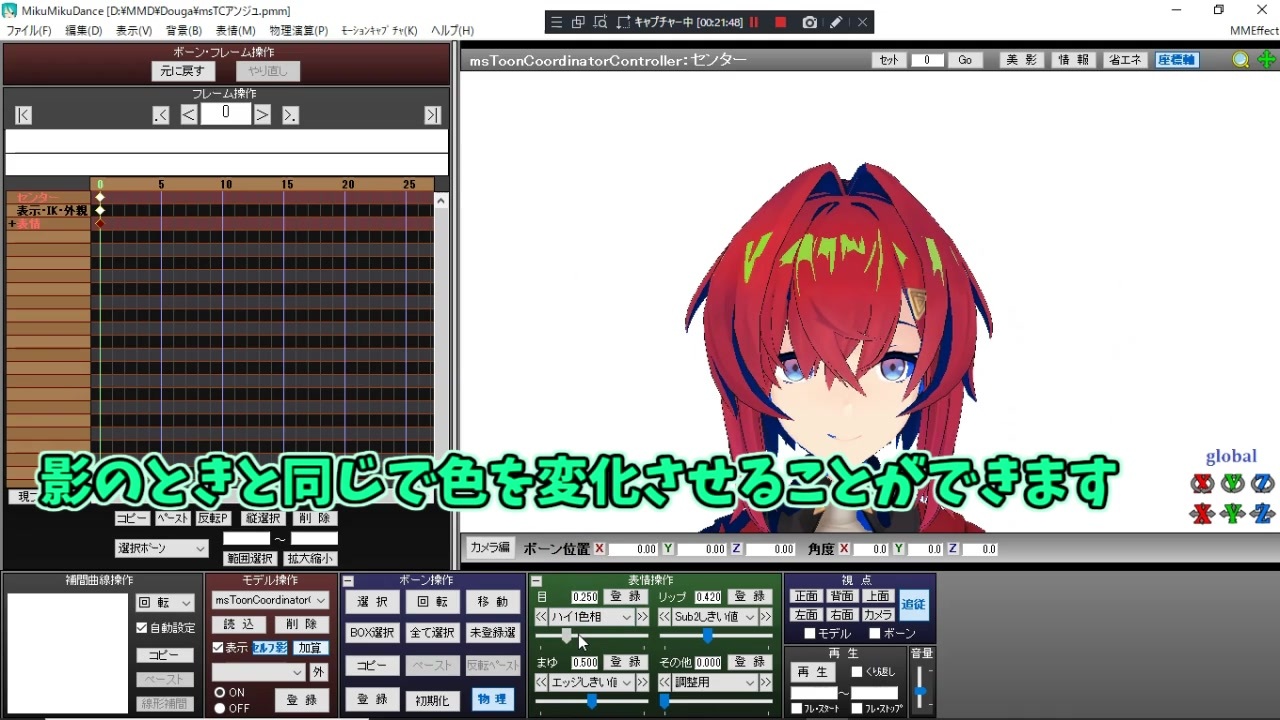
Task: Open the capture toolbar hamburger menu
Action: click(557, 22)
